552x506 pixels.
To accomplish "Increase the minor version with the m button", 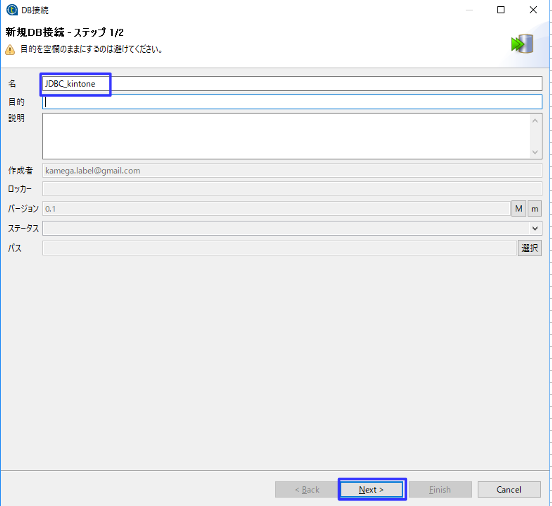I will pos(535,209).
